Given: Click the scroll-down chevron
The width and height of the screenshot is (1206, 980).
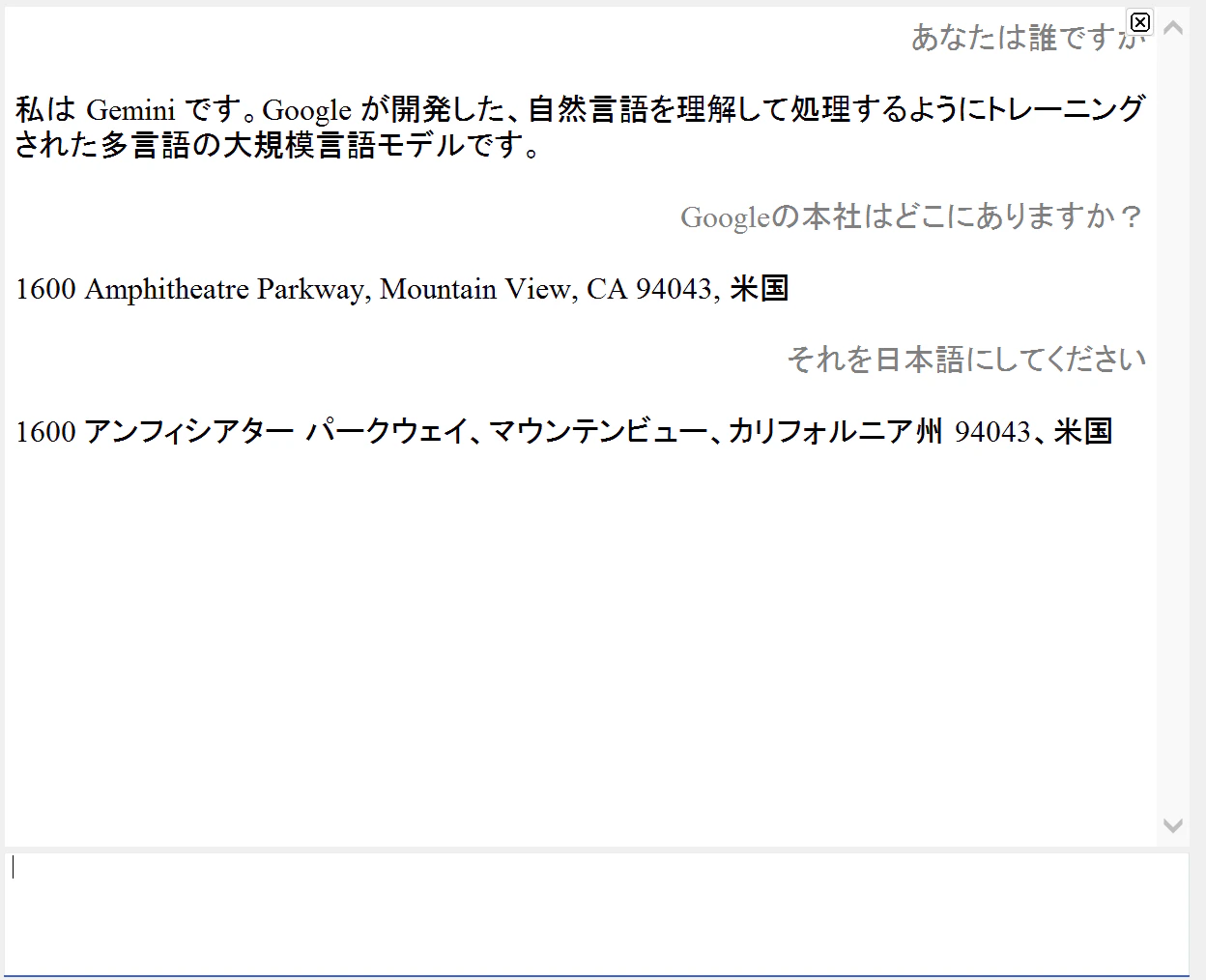Looking at the screenshot, I should coord(1174,826).
